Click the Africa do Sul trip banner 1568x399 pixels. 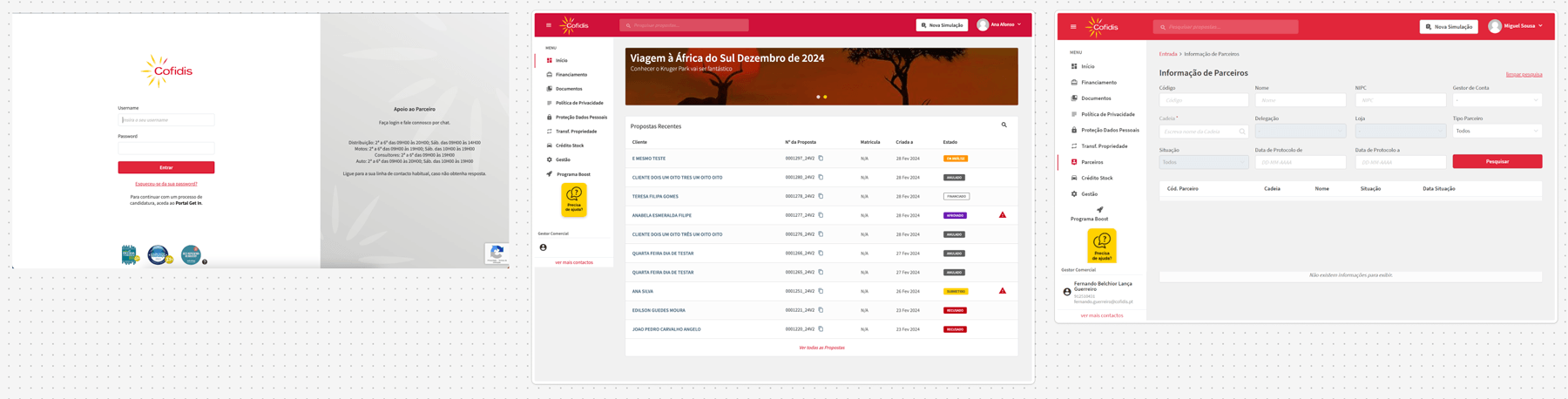[821, 77]
